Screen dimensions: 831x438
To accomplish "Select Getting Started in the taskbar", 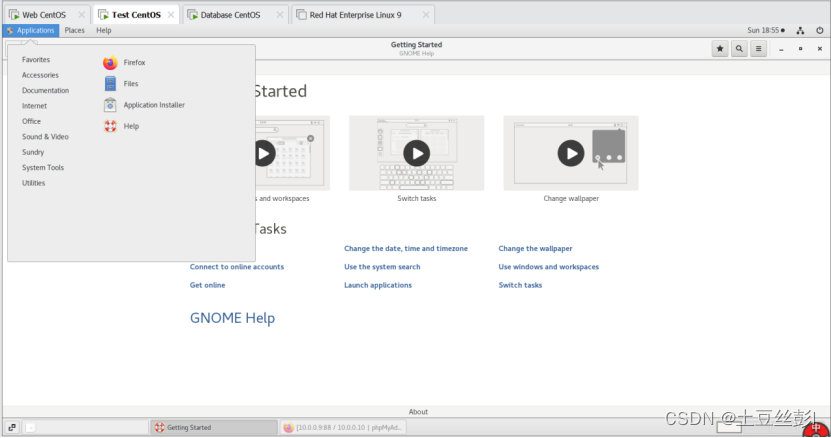I will pyautogui.click(x=214, y=427).
